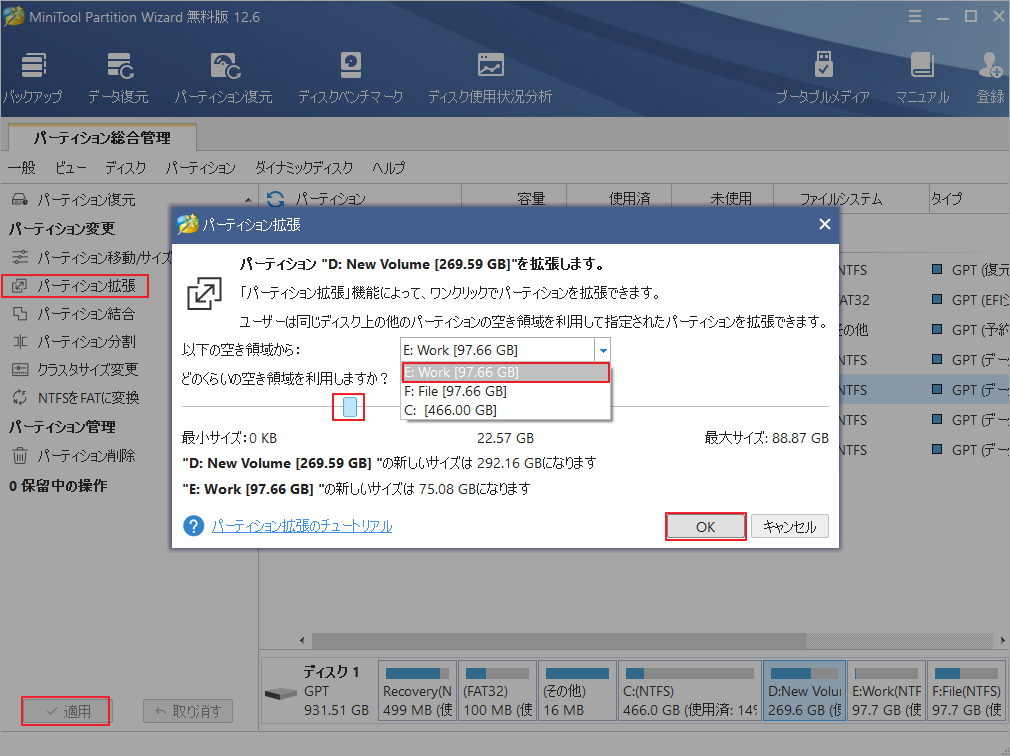
Task: Select the (FAT32) 100 MB partition block
Action: [497, 690]
